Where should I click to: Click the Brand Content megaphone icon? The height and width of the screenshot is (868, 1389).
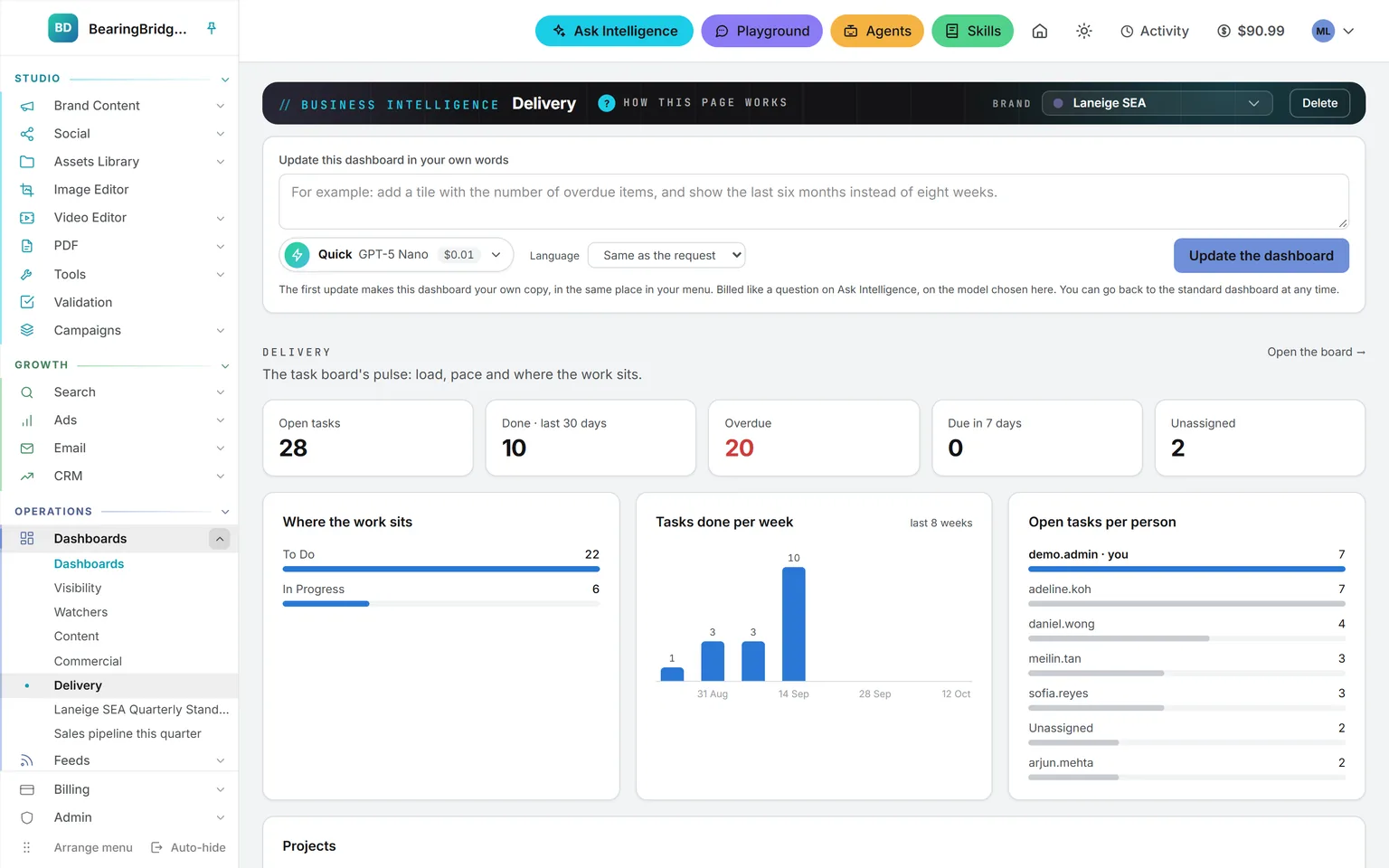(x=27, y=106)
